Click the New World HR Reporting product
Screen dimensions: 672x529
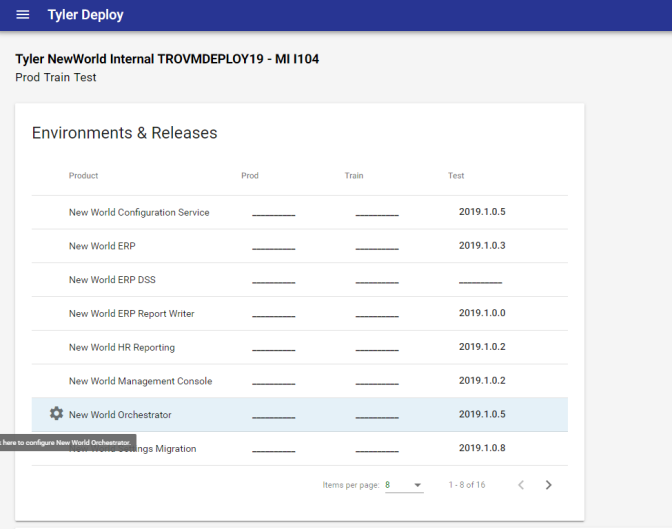click(x=121, y=348)
